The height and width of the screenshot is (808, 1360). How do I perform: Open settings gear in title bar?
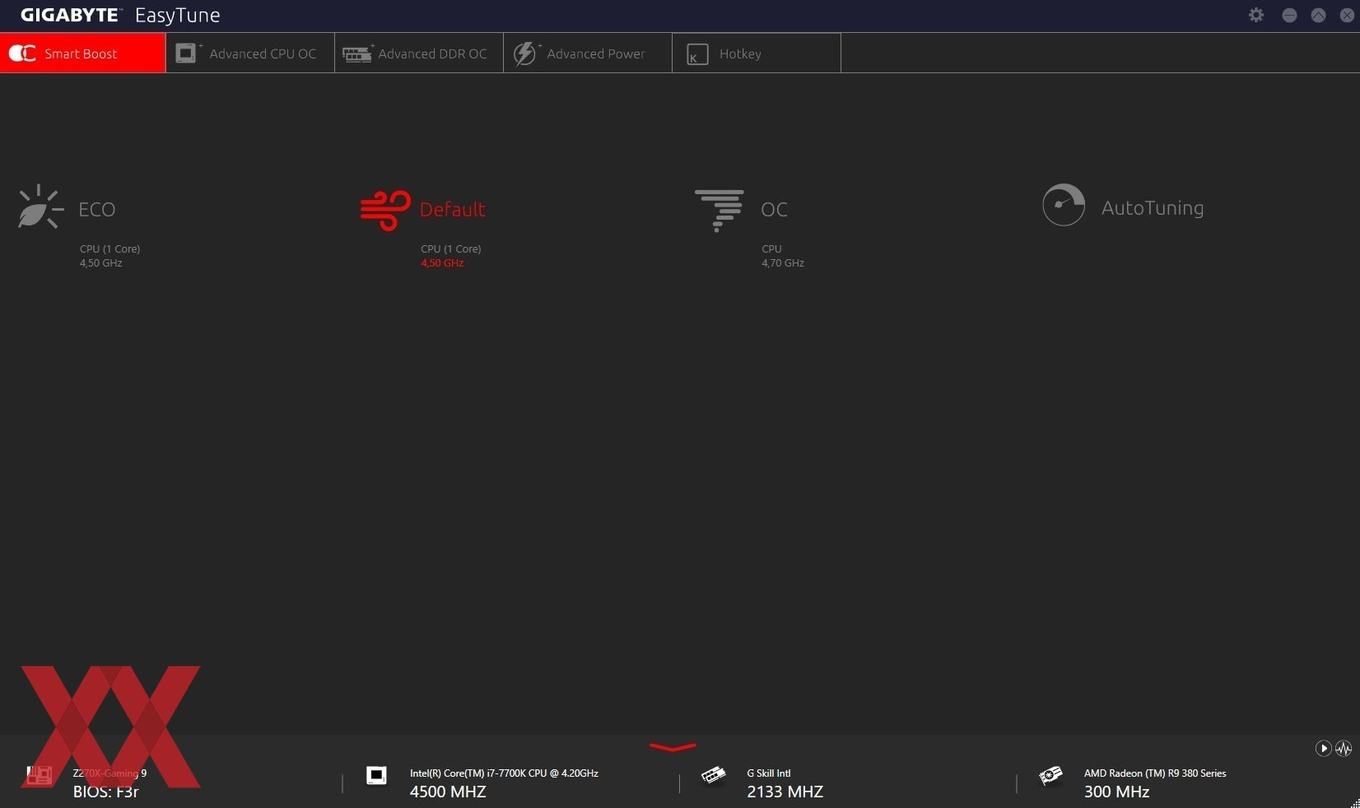[1256, 15]
